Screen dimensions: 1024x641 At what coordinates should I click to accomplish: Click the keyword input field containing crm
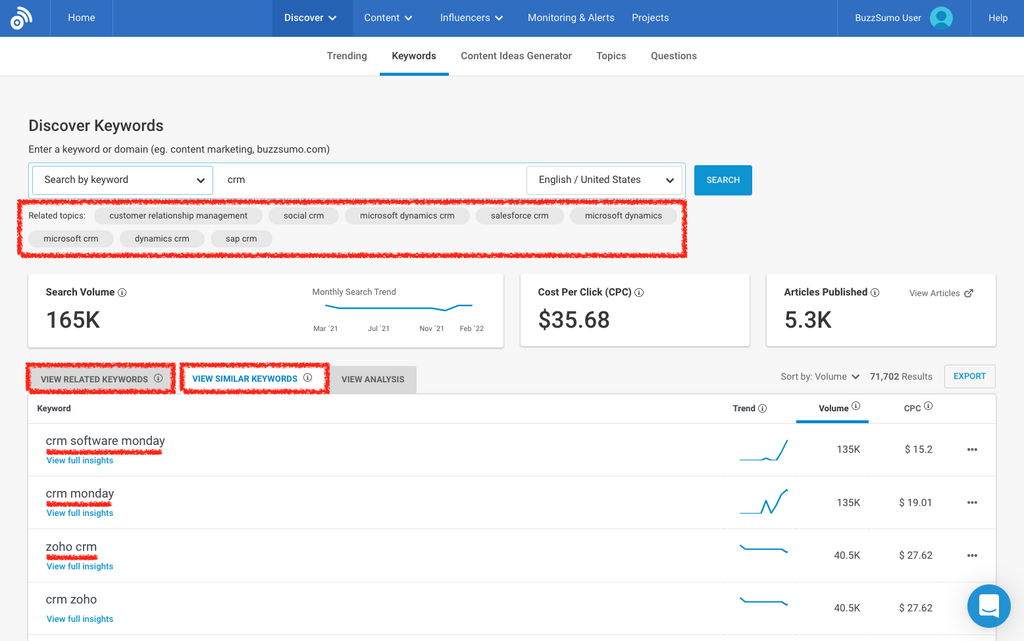370,180
